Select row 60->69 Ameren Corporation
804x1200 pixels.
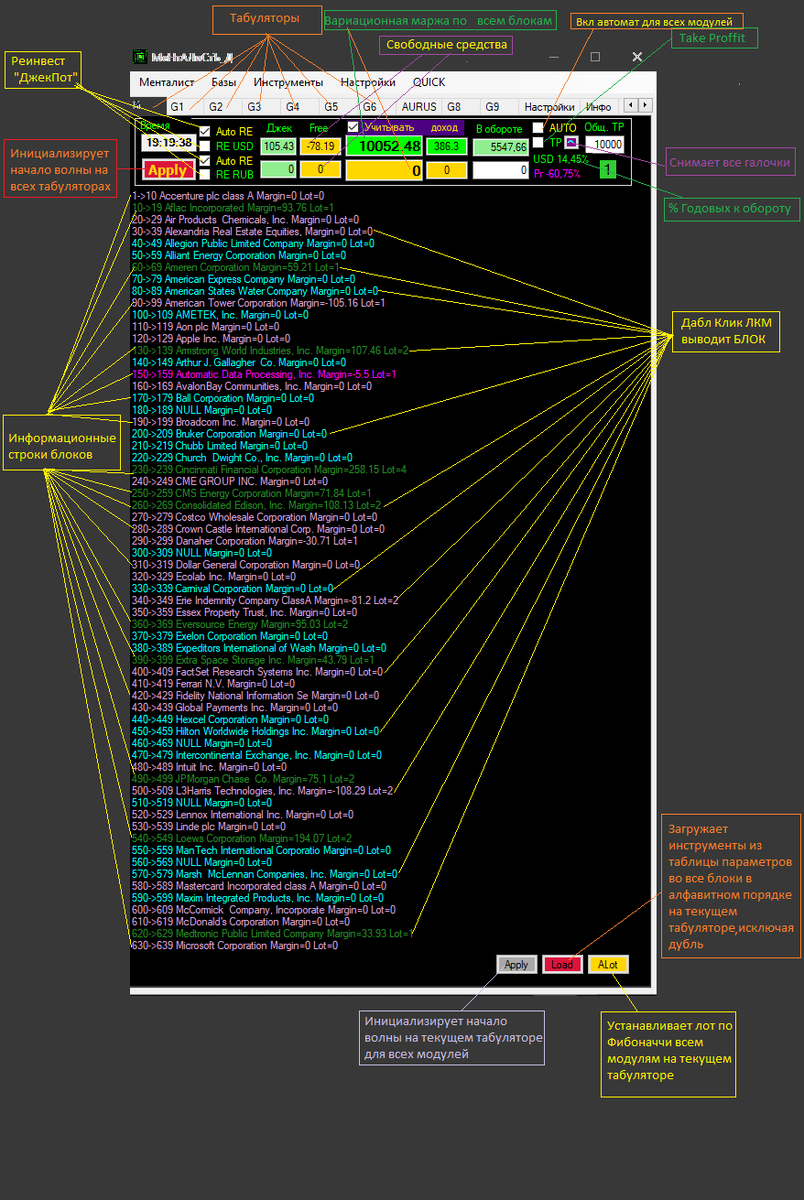pos(237,268)
